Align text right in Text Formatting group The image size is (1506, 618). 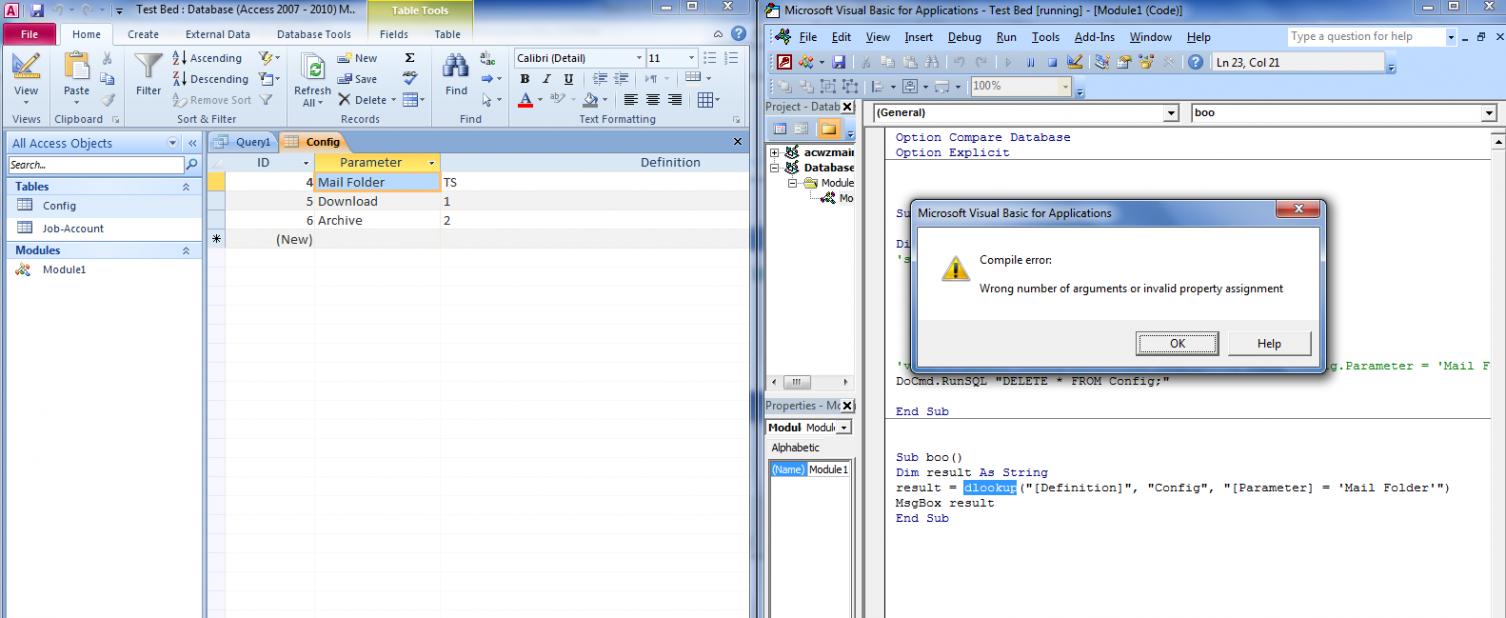(x=675, y=99)
